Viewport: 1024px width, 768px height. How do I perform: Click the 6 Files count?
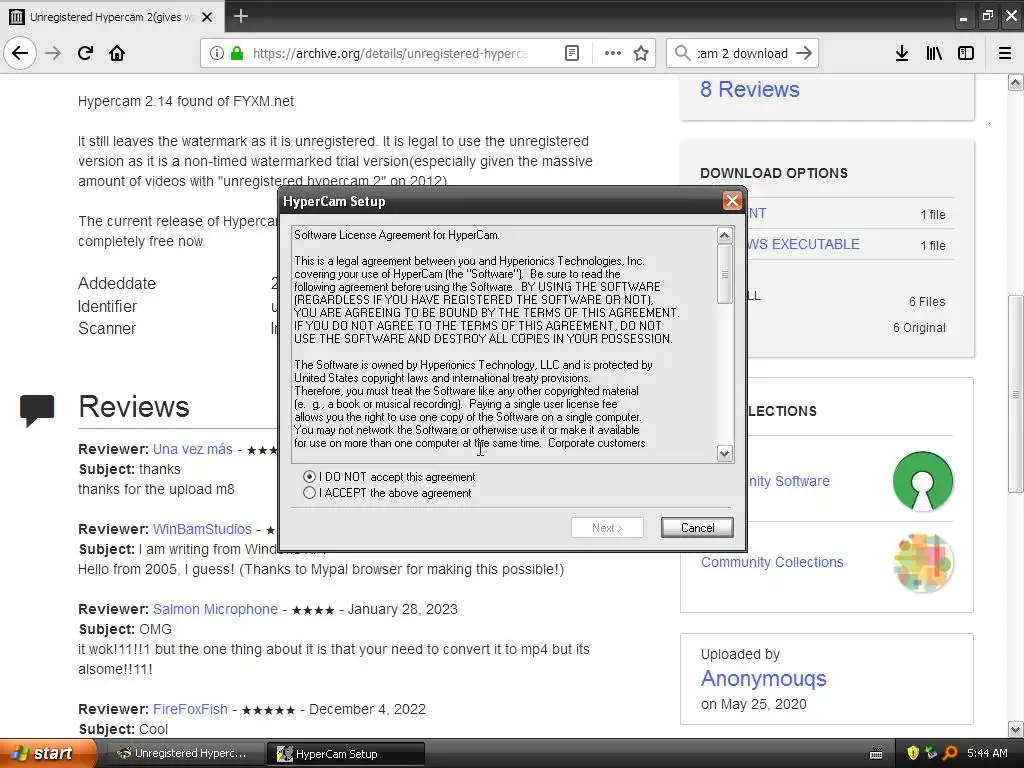(x=927, y=302)
